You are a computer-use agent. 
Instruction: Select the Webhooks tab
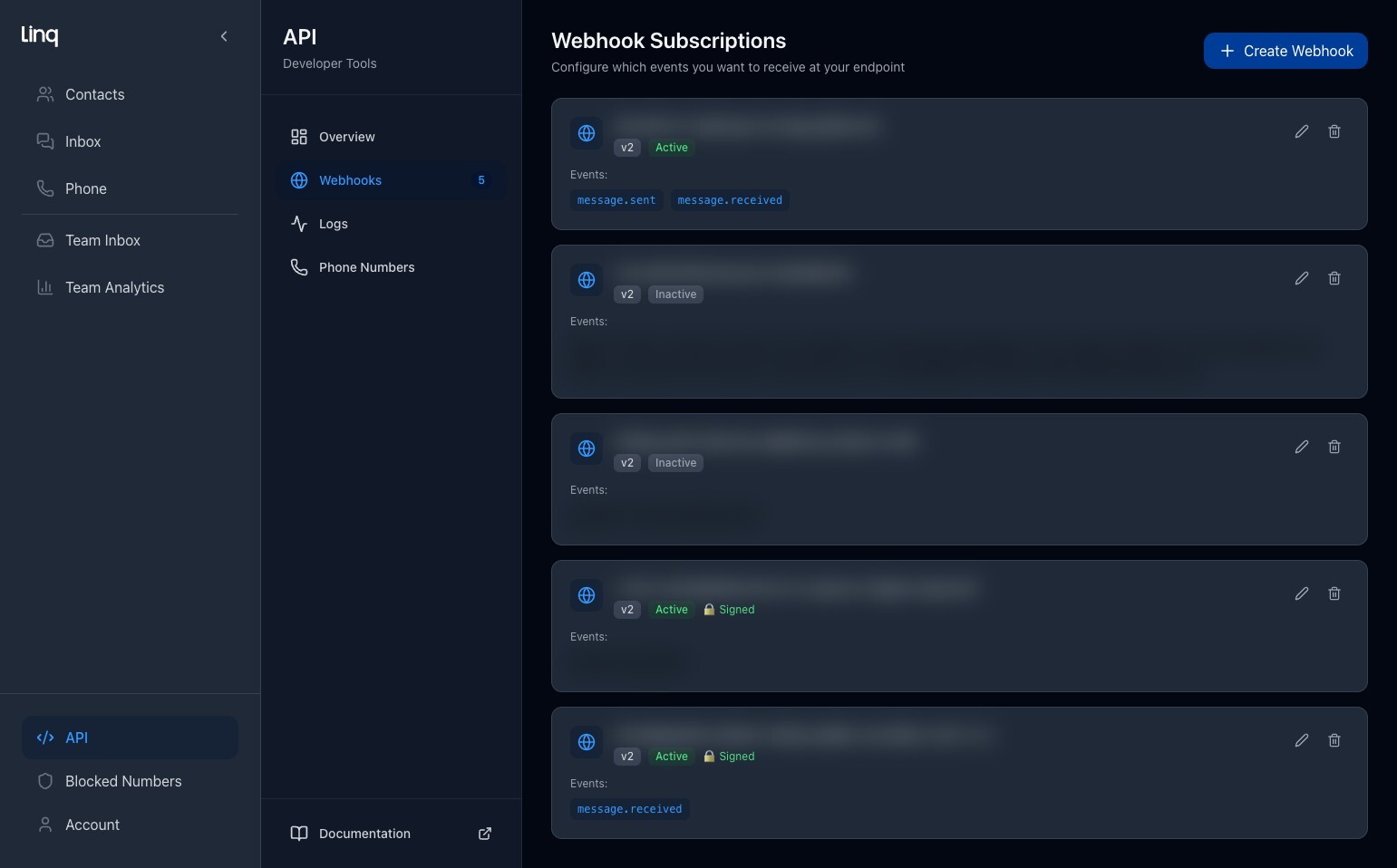[x=391, y=180]
